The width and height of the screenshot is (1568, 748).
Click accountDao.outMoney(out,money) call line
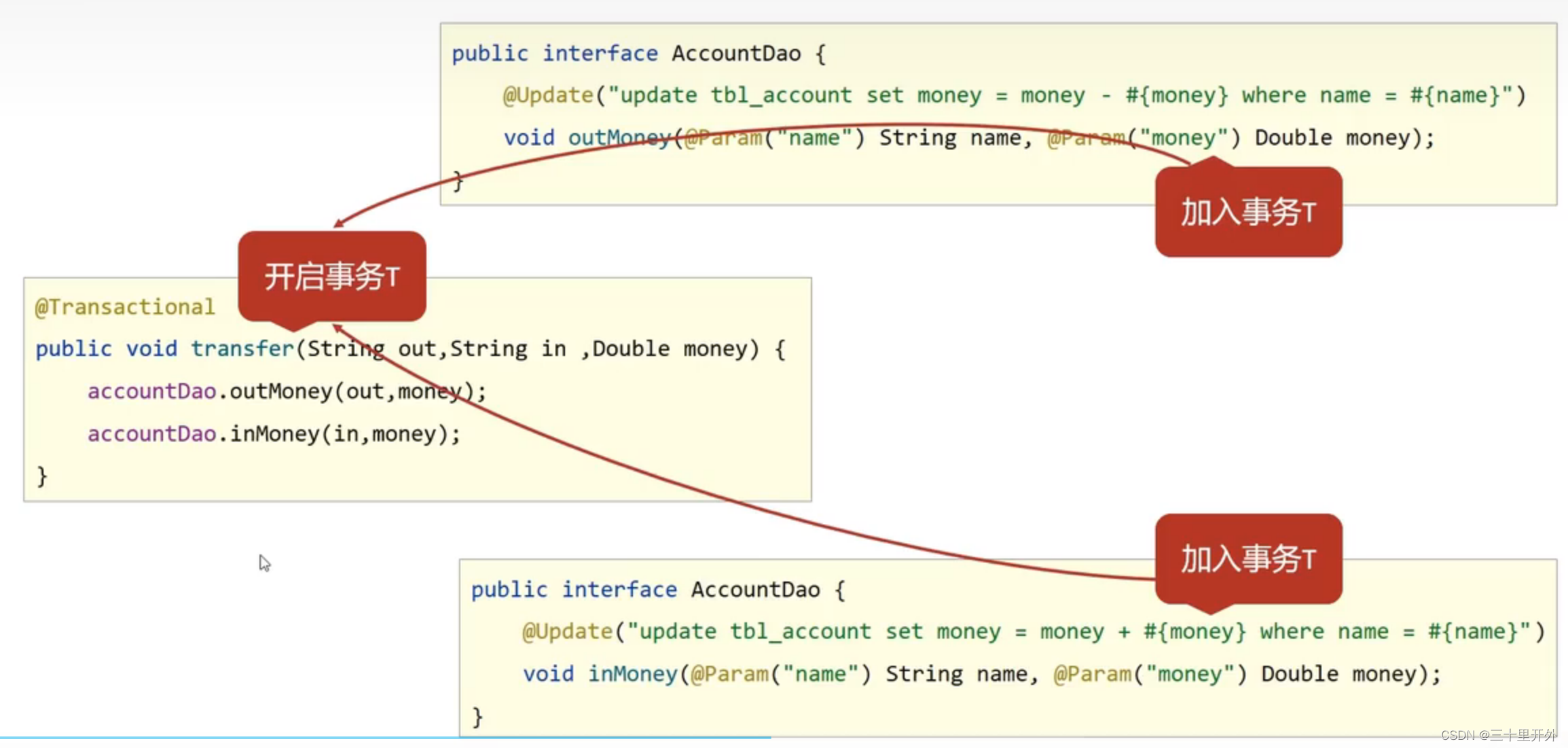[287, 392]
